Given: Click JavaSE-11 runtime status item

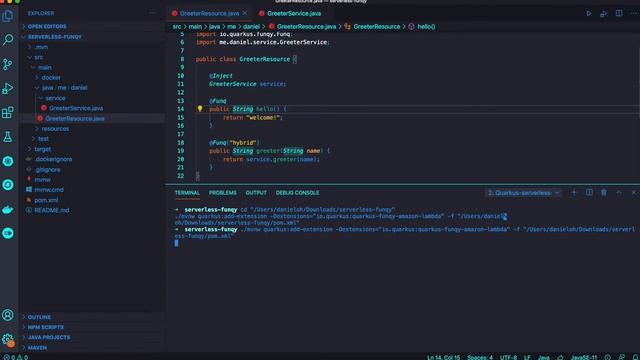Looking at the screenshot, I should [x=584, y=357].
